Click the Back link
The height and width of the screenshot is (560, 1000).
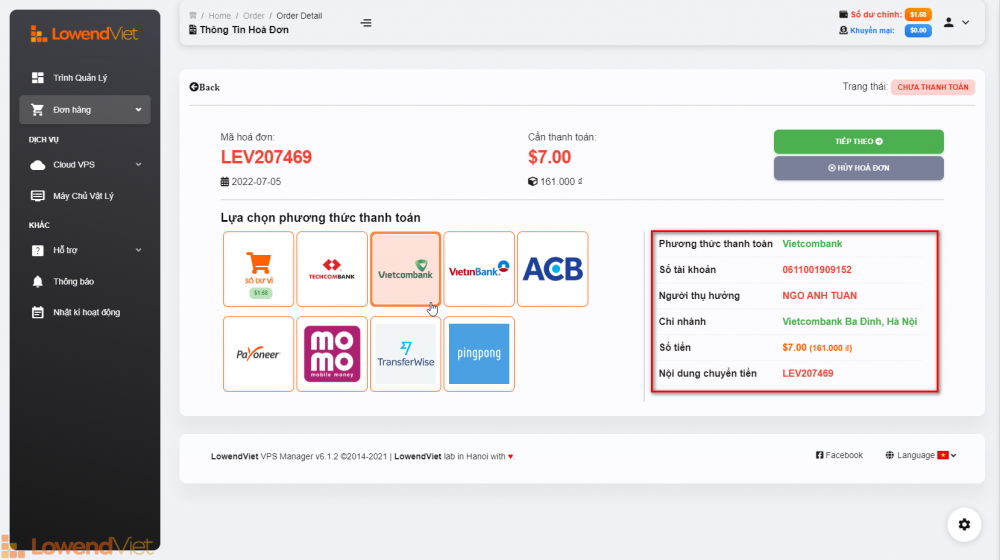204,87
